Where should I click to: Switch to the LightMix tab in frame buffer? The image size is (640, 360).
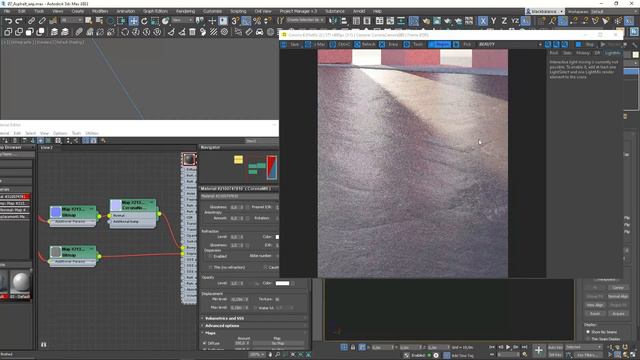pos(613,53)
